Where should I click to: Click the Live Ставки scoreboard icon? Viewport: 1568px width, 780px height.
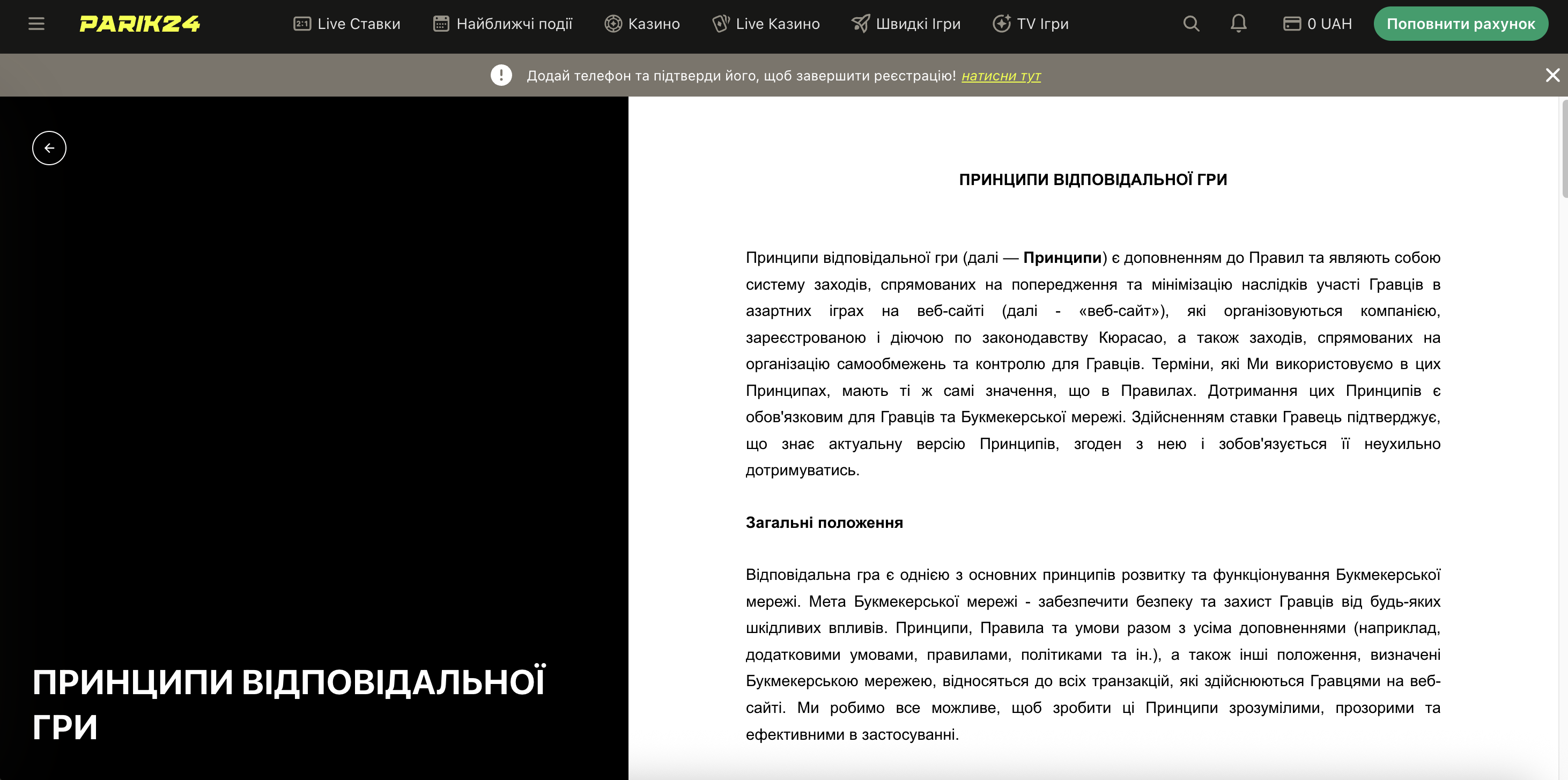pyautogui.click(x=302, y=23)
